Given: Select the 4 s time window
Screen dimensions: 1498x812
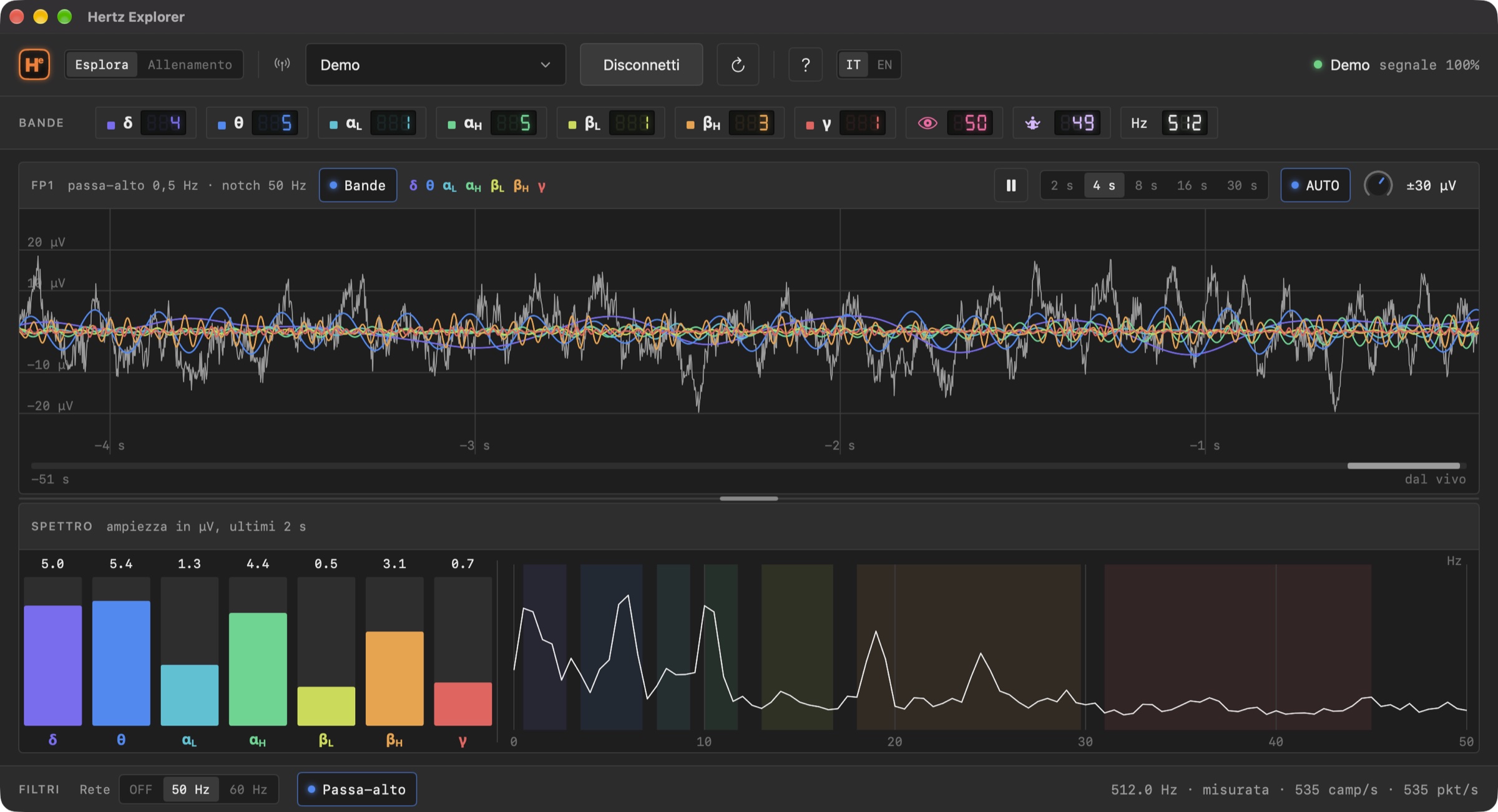Looking at the screenshot, I should coord(1104,185).
